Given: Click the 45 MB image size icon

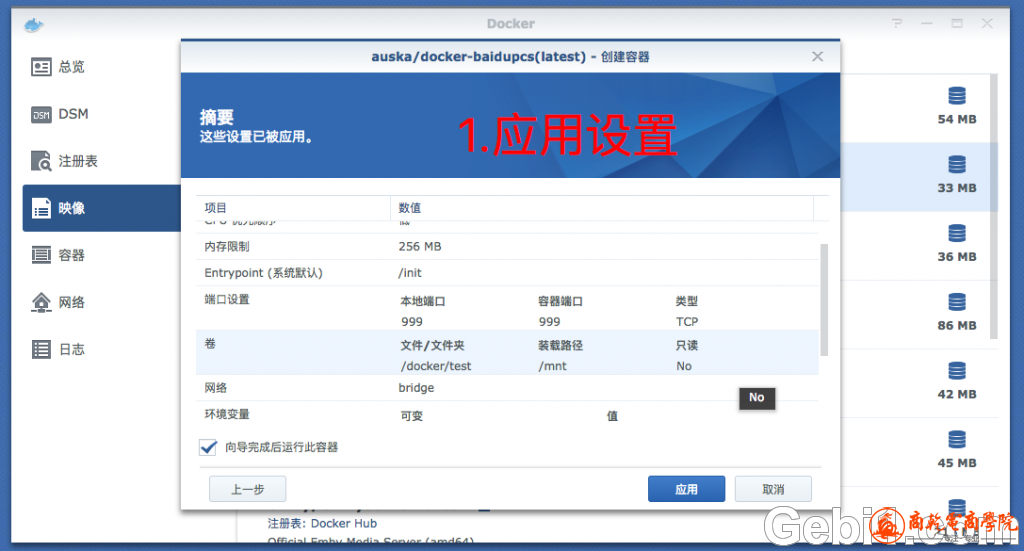Looking at the screenshot, I should [957, 439].
